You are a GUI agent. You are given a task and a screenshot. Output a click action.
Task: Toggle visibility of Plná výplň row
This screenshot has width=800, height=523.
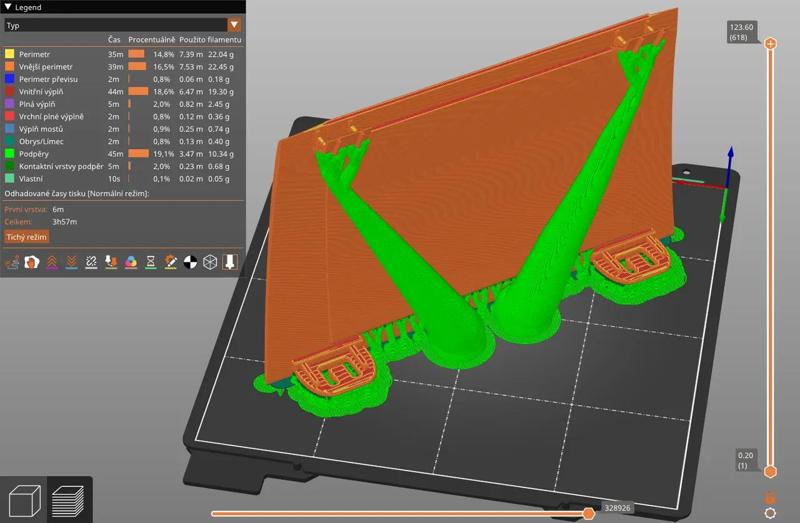[122, 104]
